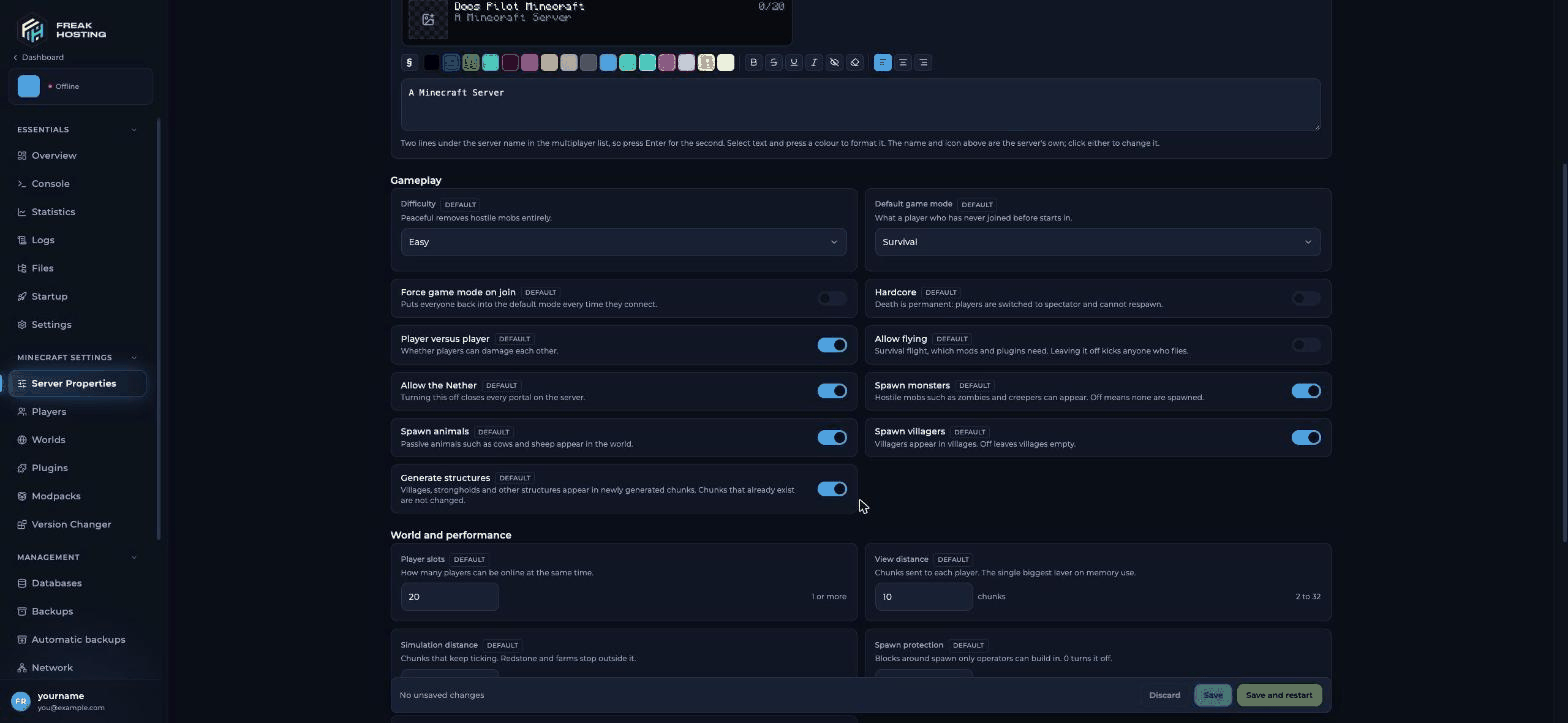This screenshot has height=723, width=1568.
Task: Turn on Hardcore mode
Action: [x=1306, y=298]
